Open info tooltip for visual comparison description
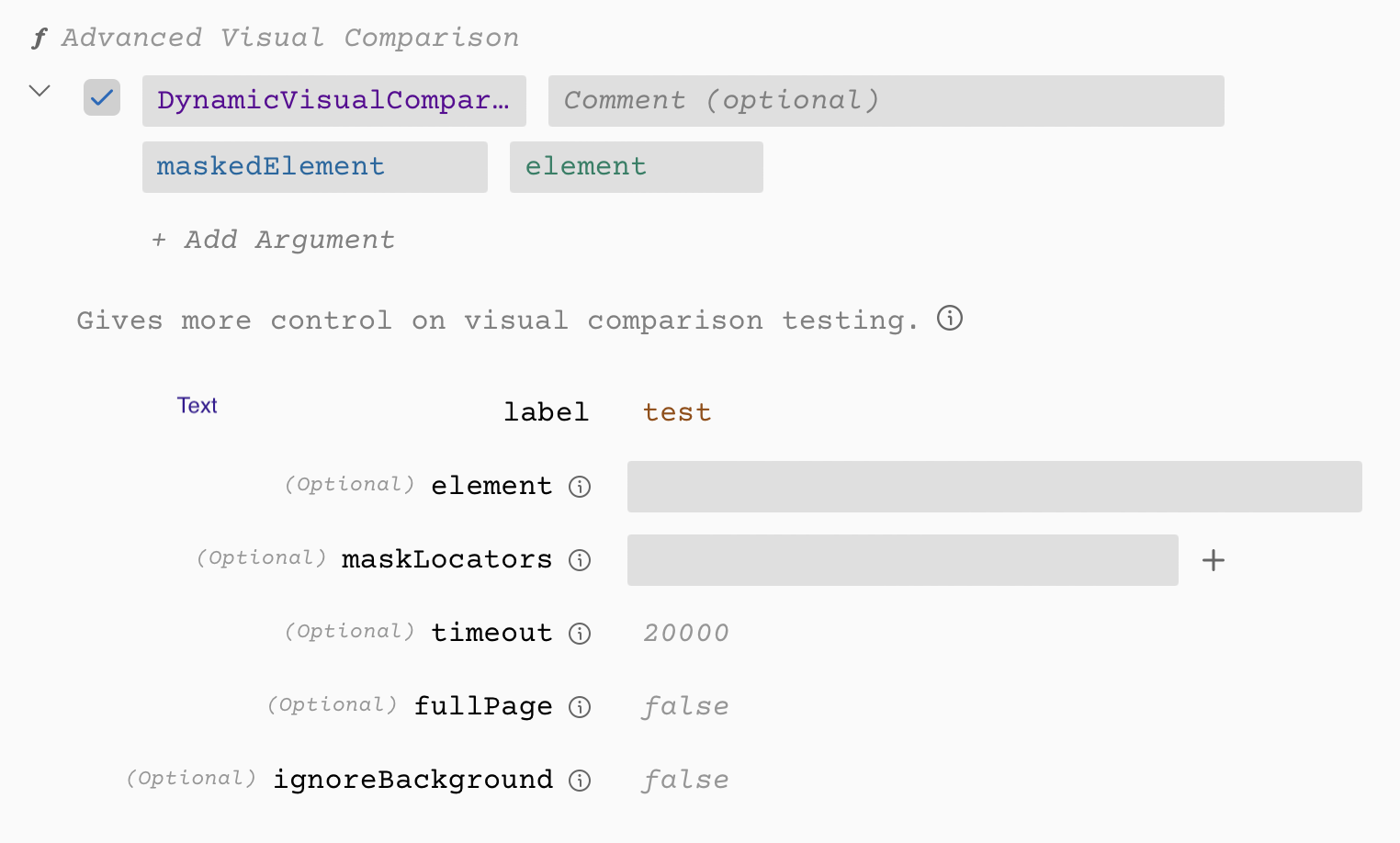1400x843 pixels. click(x=950, y=319)
